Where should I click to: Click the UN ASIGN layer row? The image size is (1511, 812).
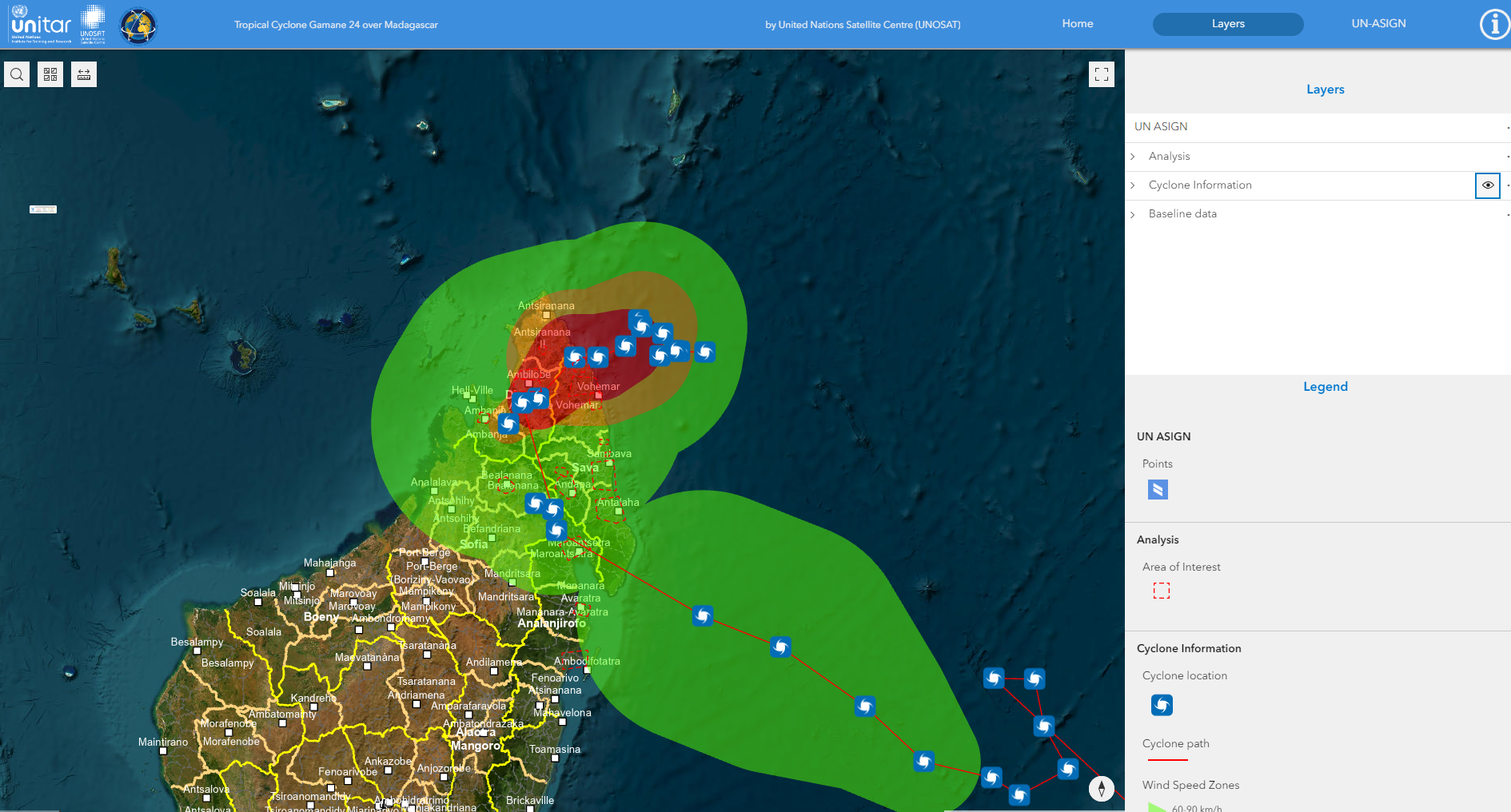[1161, 127]
